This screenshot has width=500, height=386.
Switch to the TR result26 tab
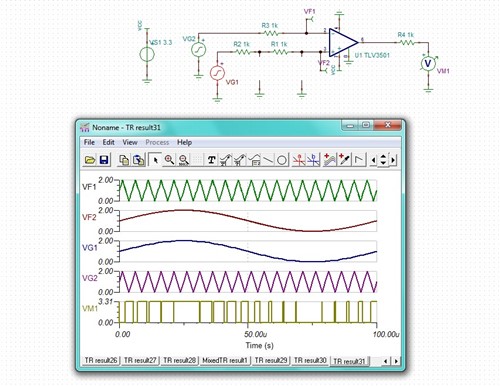[101, 360]
